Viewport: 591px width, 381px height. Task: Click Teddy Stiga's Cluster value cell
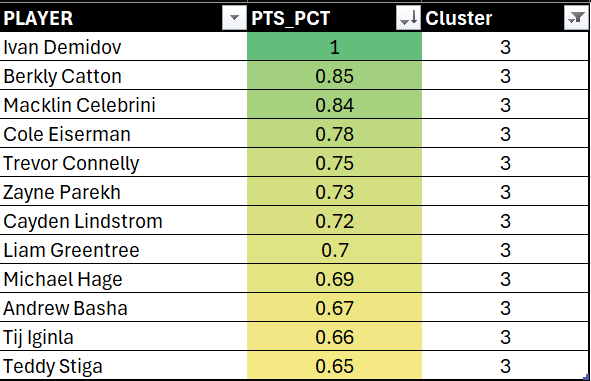pos(505,366)
